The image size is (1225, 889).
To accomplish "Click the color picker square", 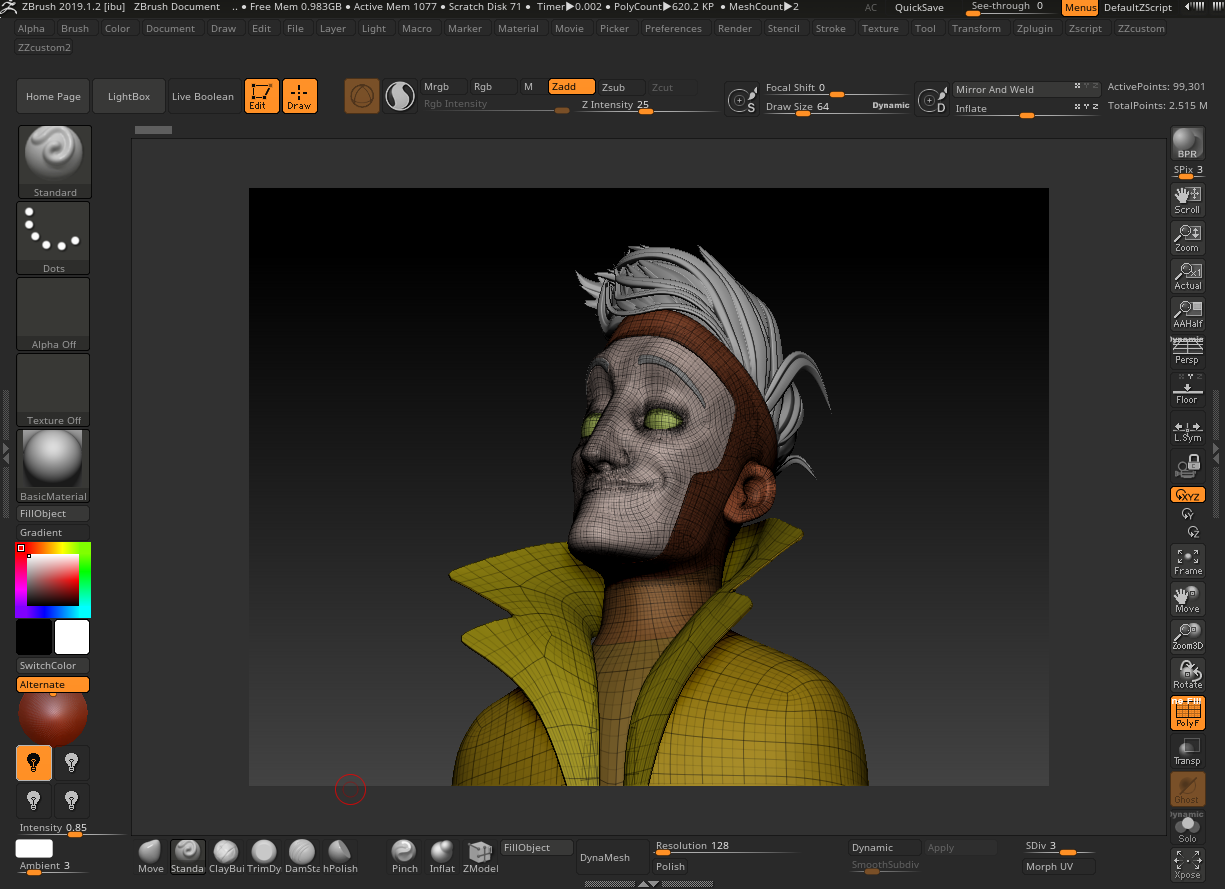I will [52, 580].
